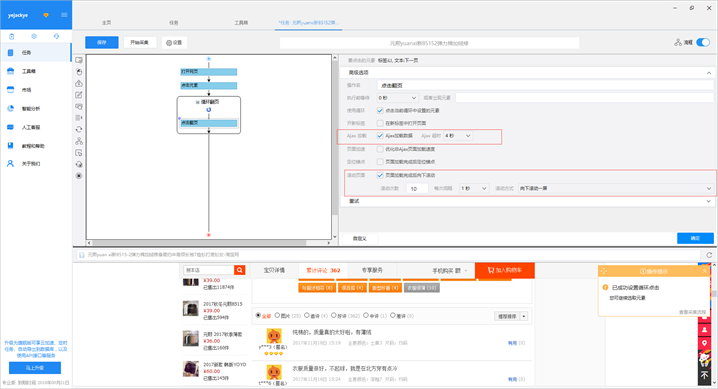Click the 设置 button with gear

click(174, 43)
